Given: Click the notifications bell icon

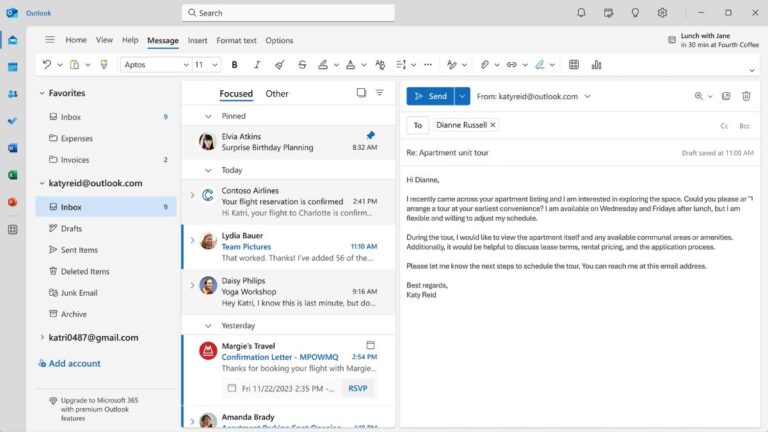Looking at the screenshot, I should [581, 13].
